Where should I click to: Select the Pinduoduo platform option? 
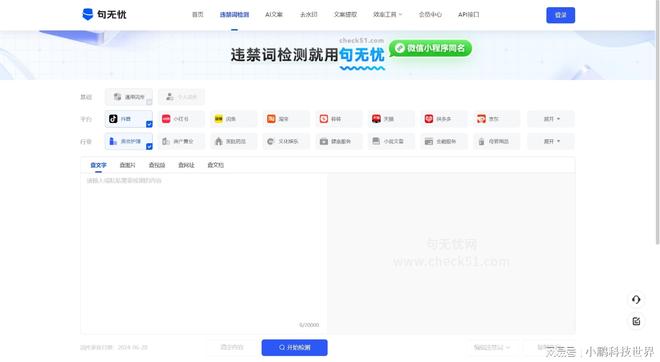[444, 119]
